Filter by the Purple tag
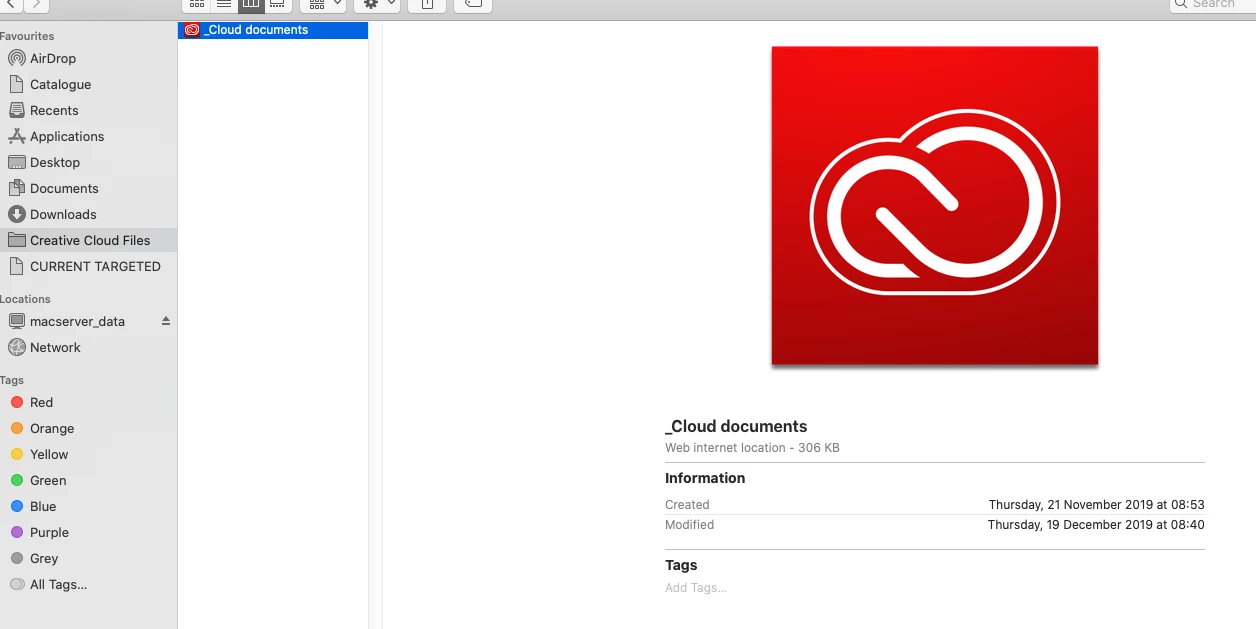The height and width of the screenshot is (629, 1256). click(88, 532)
